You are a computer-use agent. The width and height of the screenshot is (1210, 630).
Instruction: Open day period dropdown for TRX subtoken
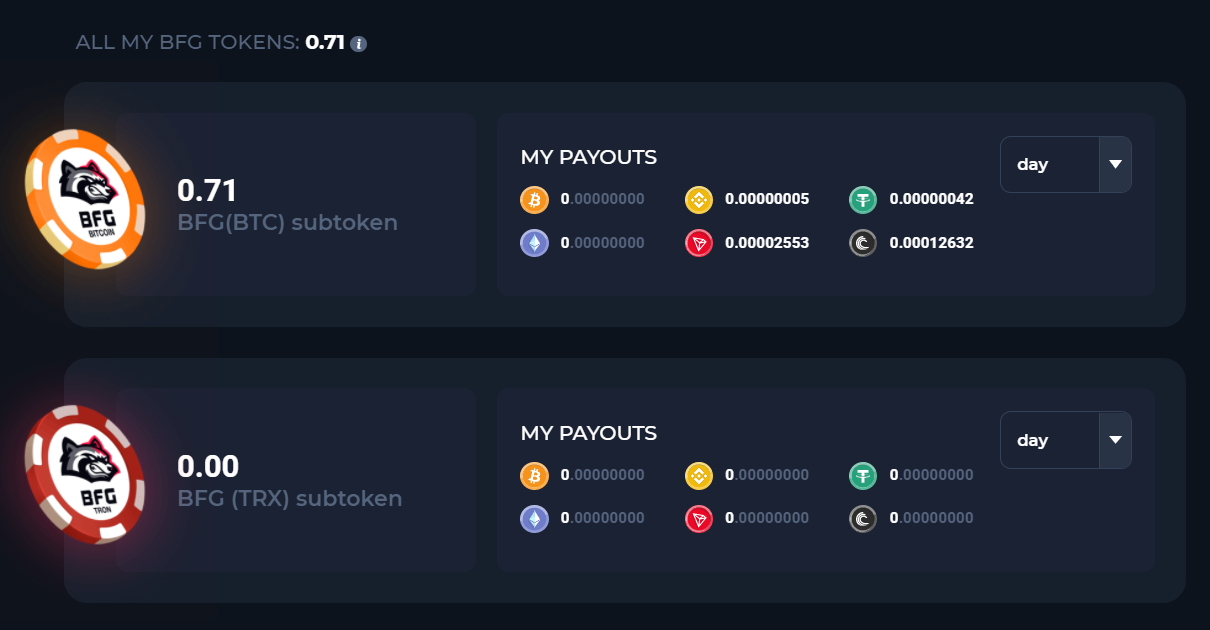(x=1050, y=440)
